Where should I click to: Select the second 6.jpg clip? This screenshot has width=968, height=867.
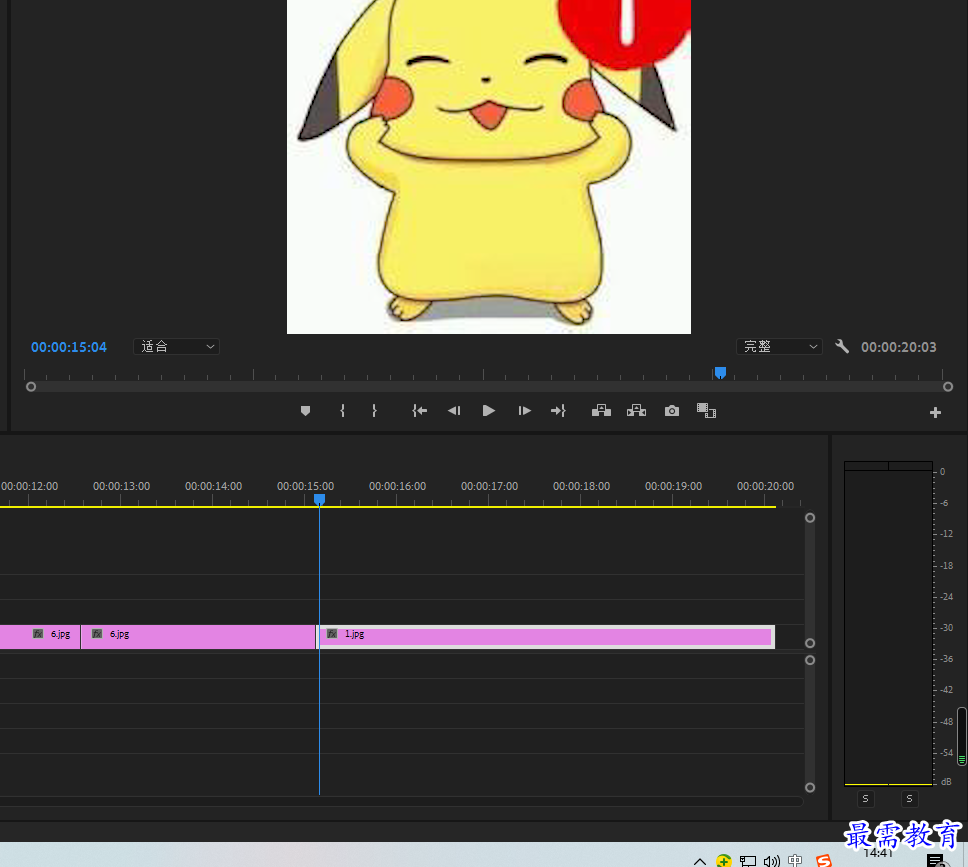198,637
